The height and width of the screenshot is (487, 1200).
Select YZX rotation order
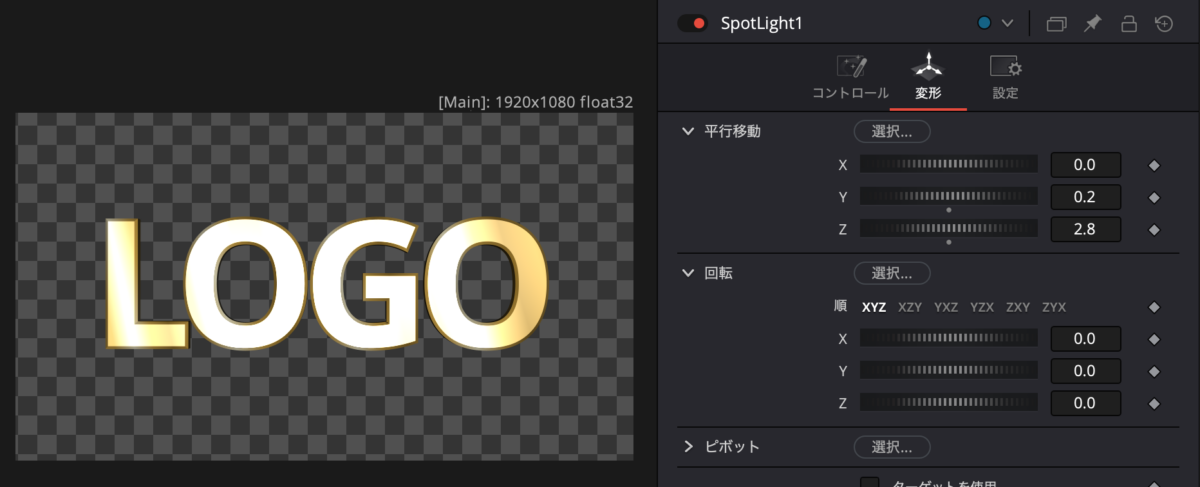click(x=982, y=307)
